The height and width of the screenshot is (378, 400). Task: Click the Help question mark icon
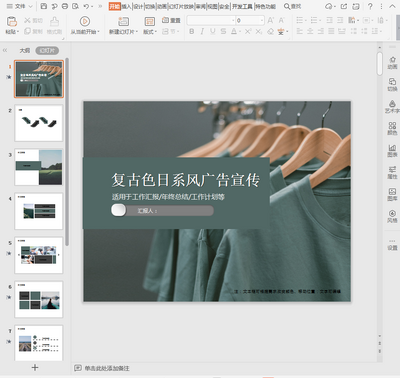click(x=370, y=6)
